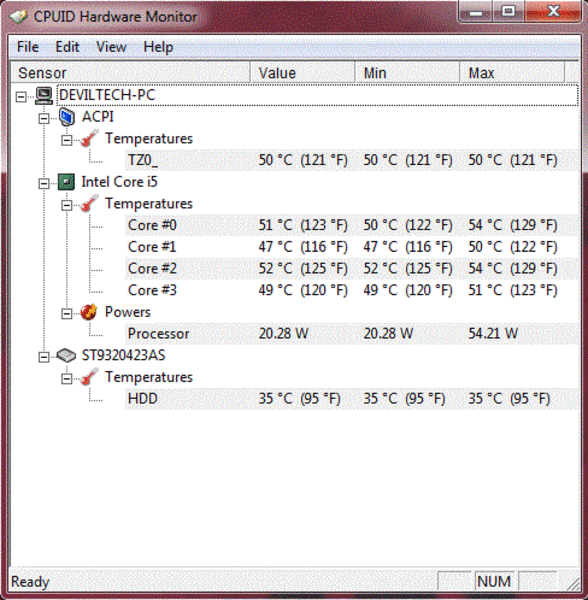Click the DEVILTECH-PC computer icon
This screenshot has height=600, width=588.
click(x=44, y=96)
